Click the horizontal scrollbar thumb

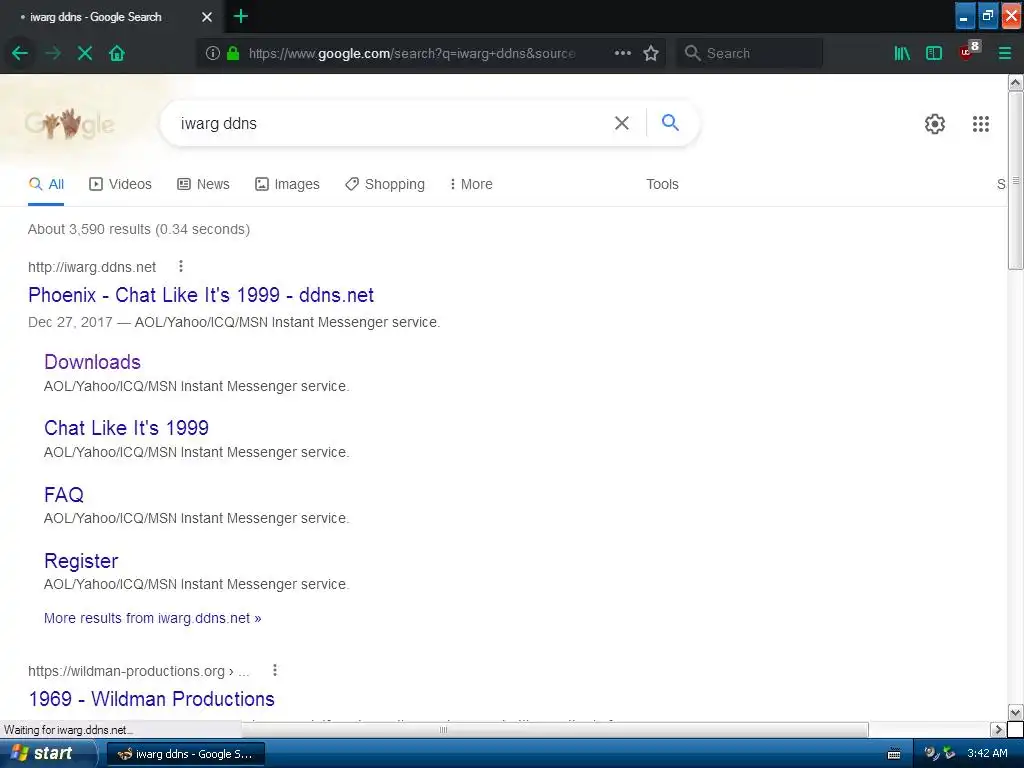pos(554,729)
